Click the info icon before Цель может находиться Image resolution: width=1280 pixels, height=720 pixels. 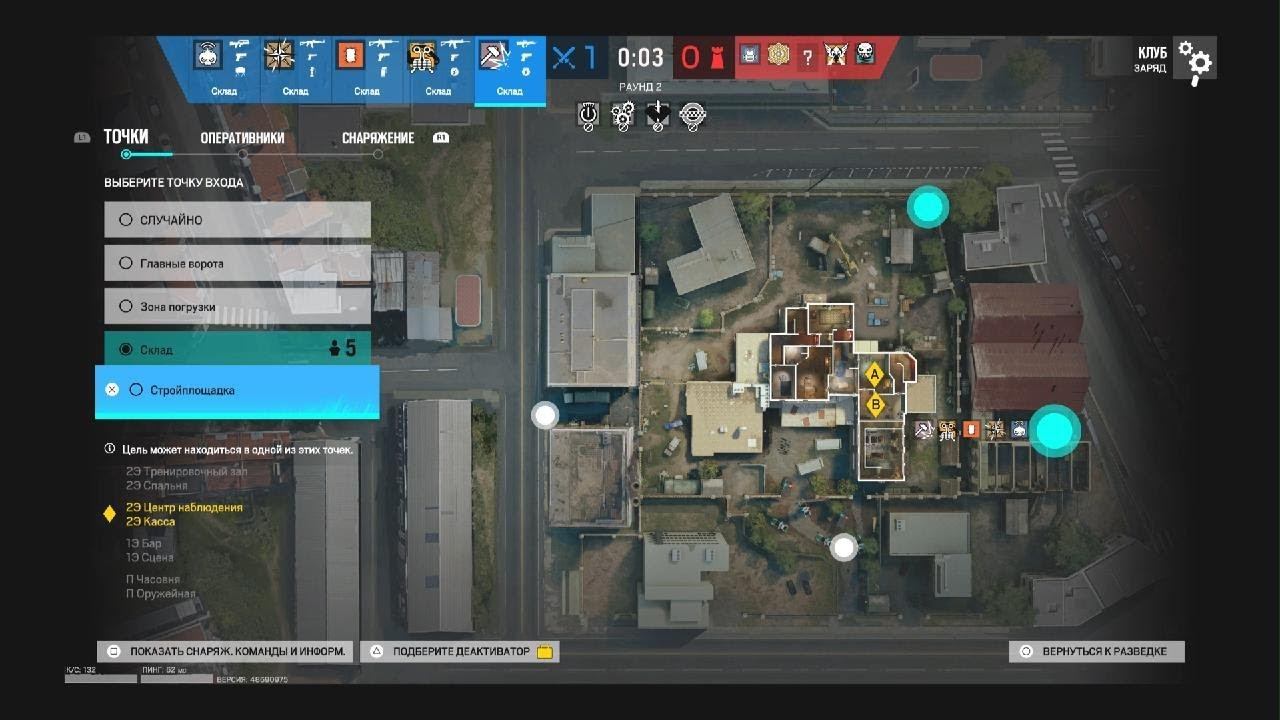[x=110, y=449]
